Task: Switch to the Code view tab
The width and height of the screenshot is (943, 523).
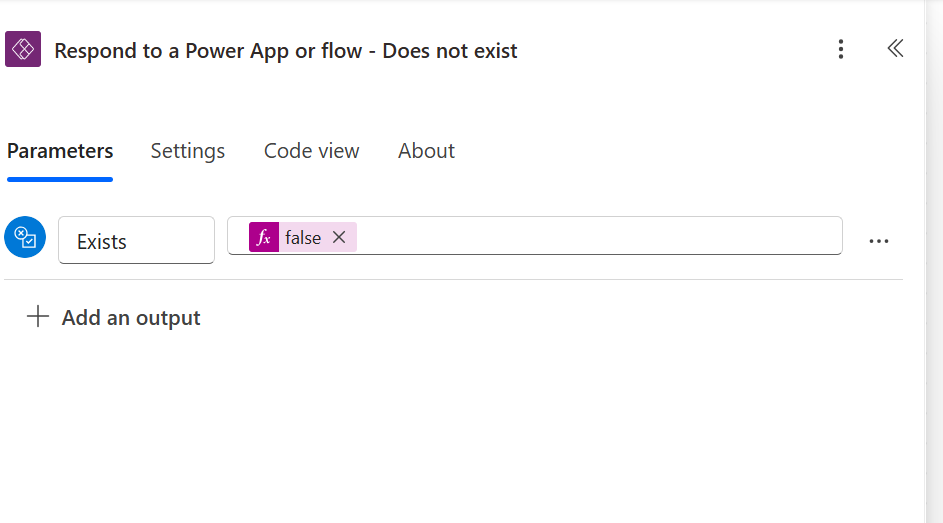Action: click(312, 151)
